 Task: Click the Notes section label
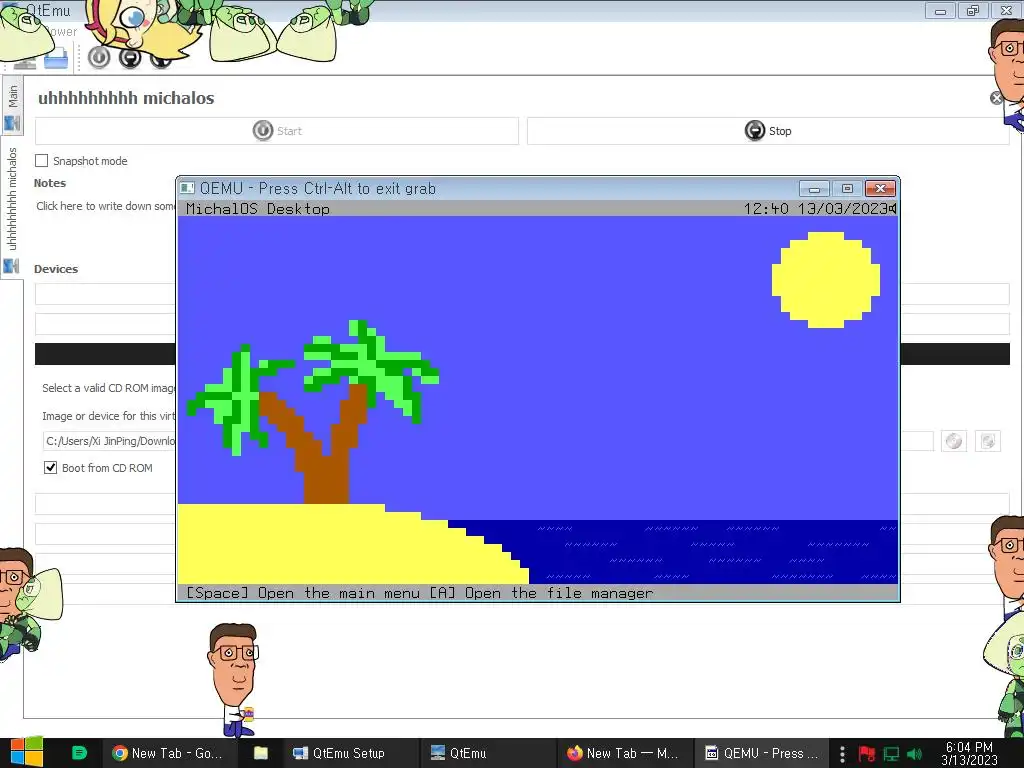coord(50,183)
